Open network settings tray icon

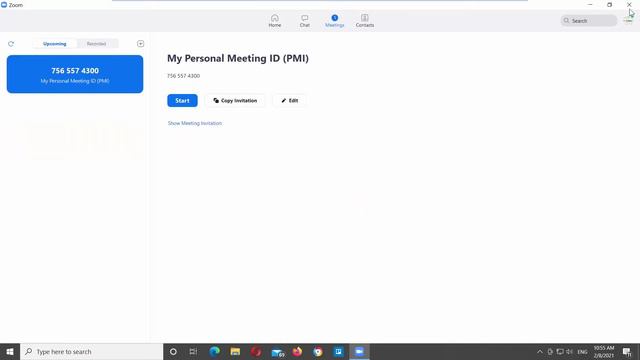click(x=560, y=352)
